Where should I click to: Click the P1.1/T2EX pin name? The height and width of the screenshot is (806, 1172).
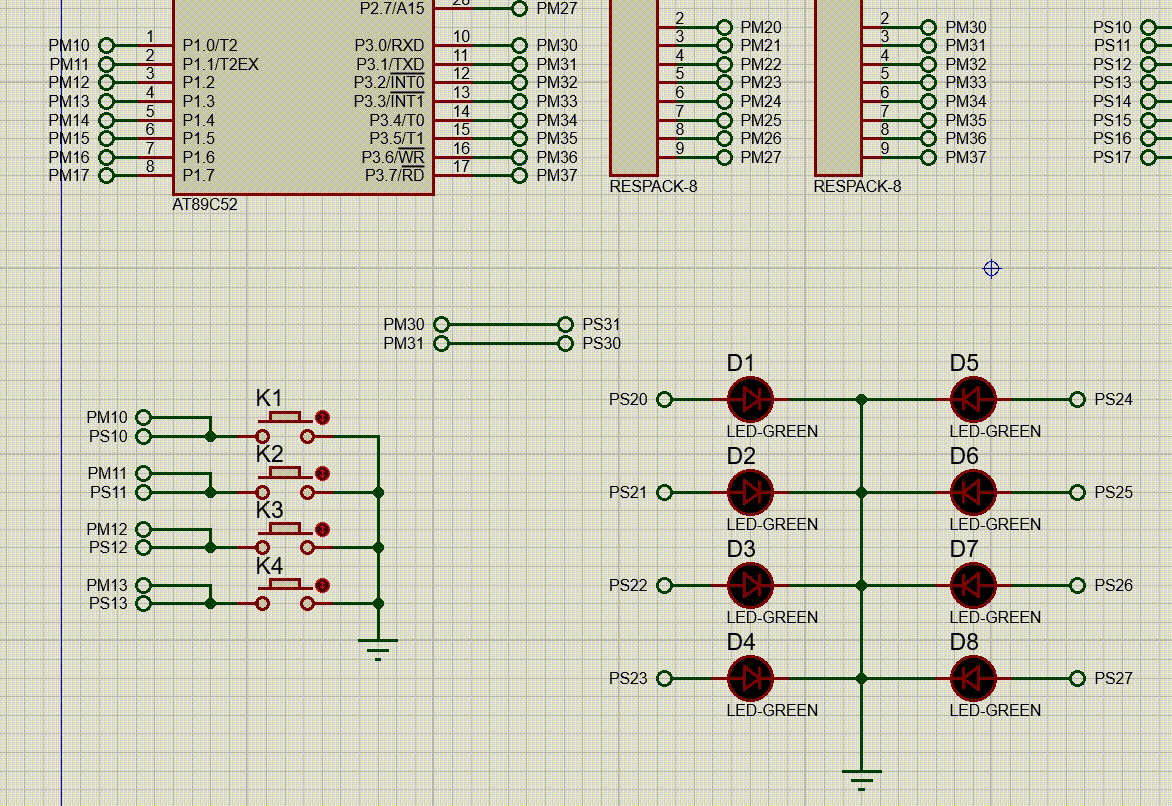[x=220, y=64]
